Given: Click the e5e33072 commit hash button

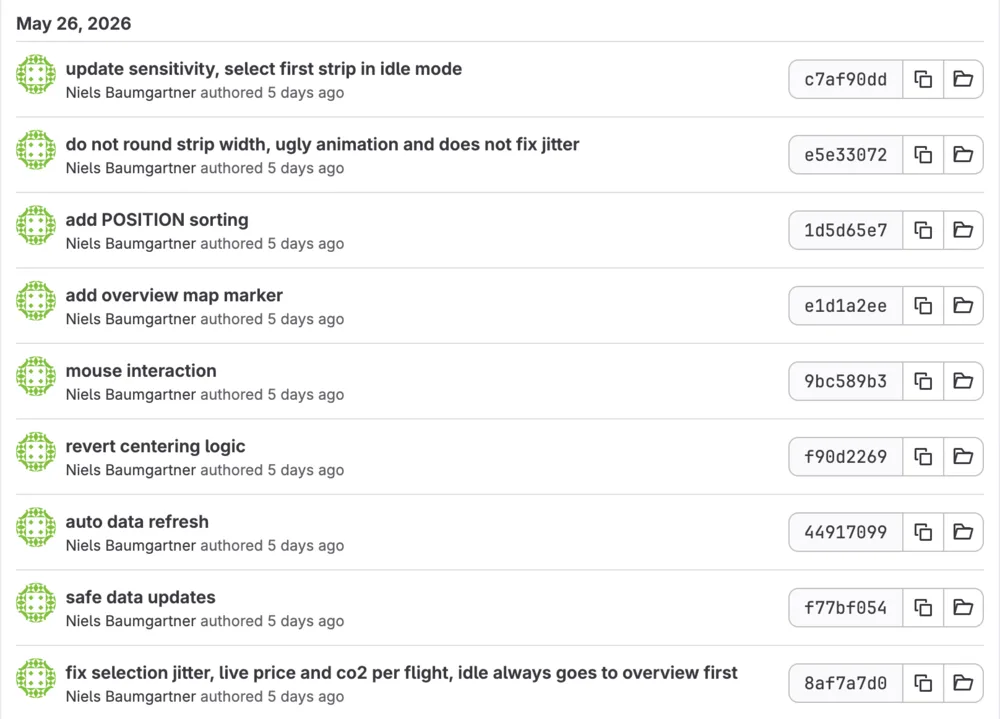Looking at the screenshot, I should 846,154.
